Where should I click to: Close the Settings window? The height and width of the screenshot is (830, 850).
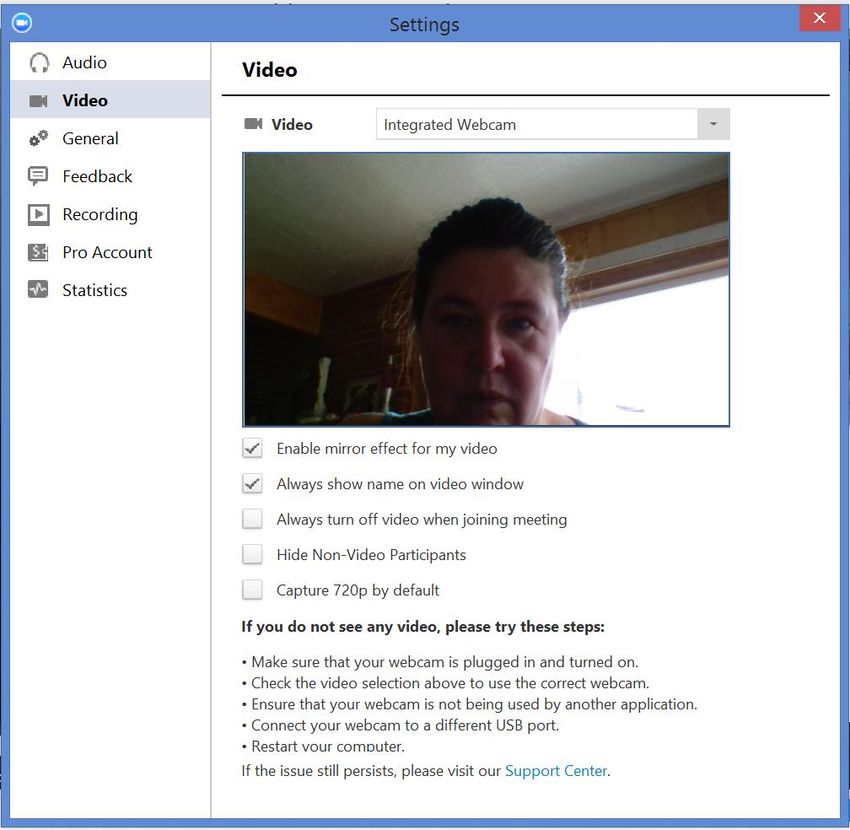pyautogui.click(x=819, y=18)
